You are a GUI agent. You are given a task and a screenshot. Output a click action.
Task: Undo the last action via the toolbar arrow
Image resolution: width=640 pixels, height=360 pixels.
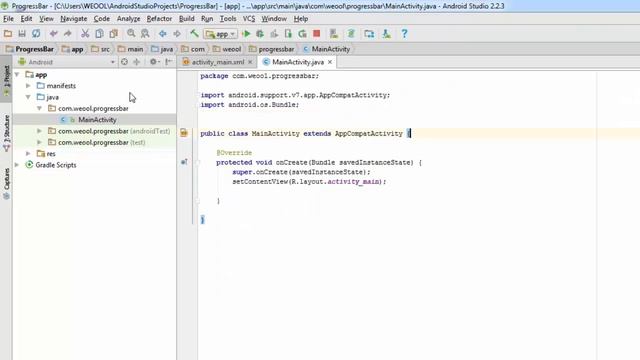(x=53, y=34)
